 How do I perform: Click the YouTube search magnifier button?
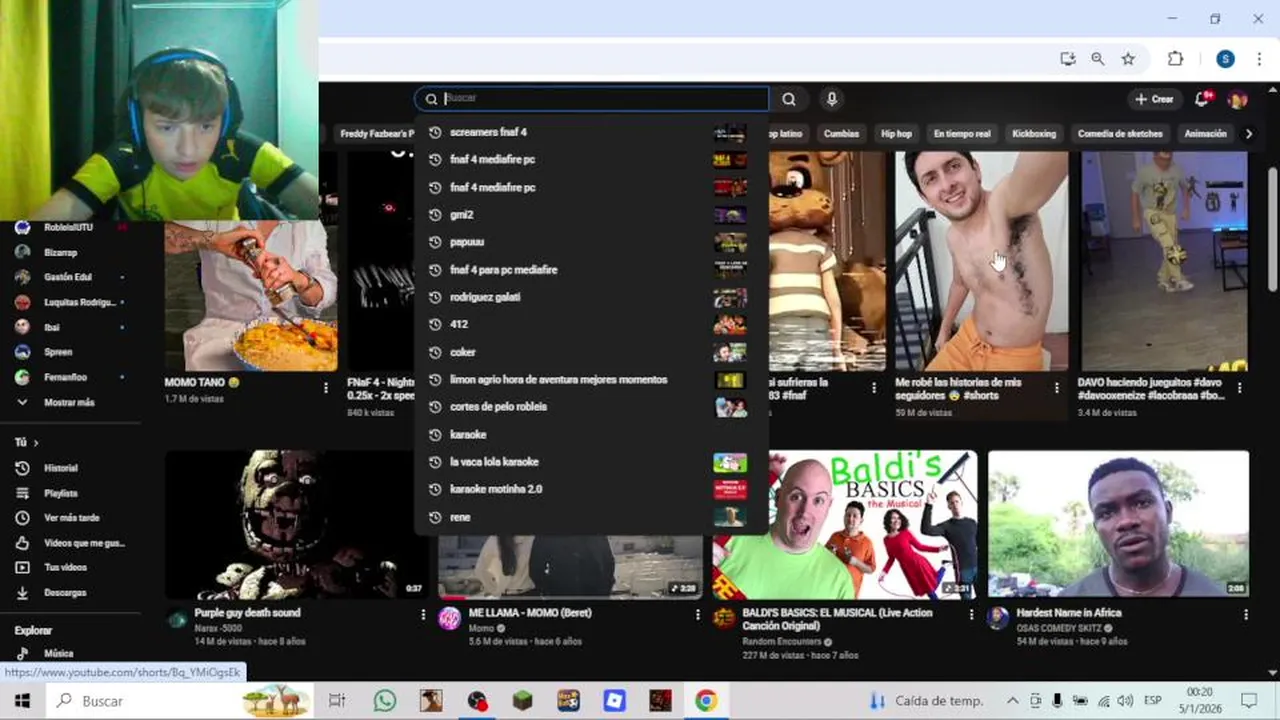789,99
